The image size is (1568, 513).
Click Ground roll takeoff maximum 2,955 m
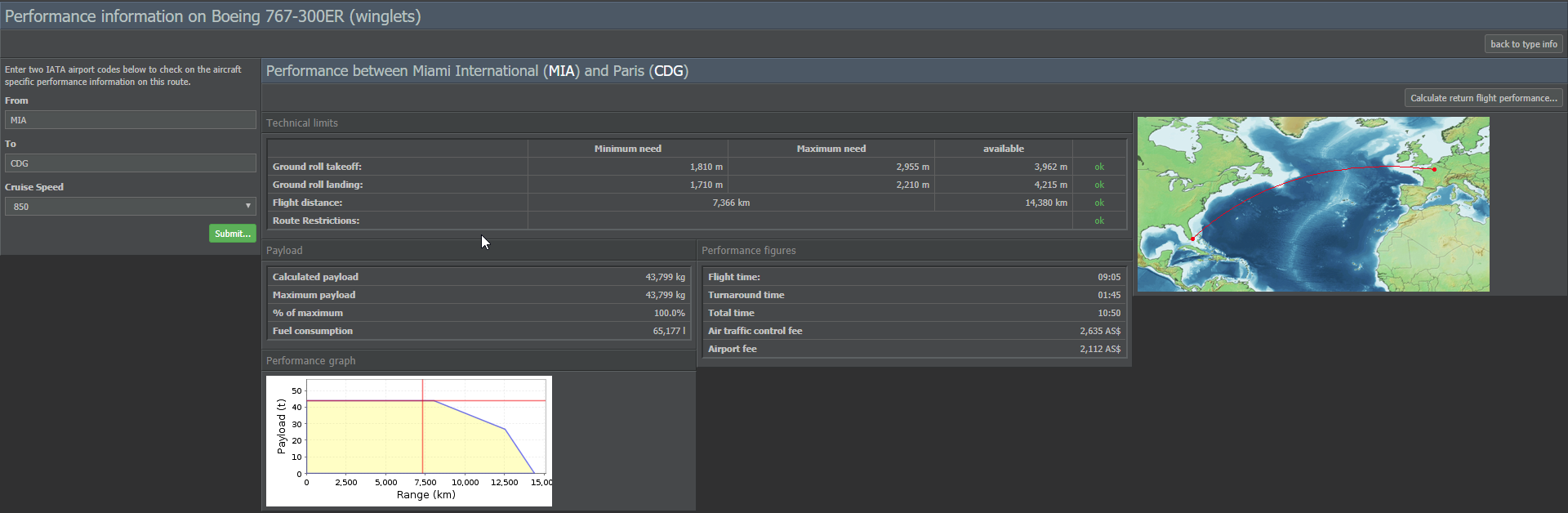[x=913, y=167]
